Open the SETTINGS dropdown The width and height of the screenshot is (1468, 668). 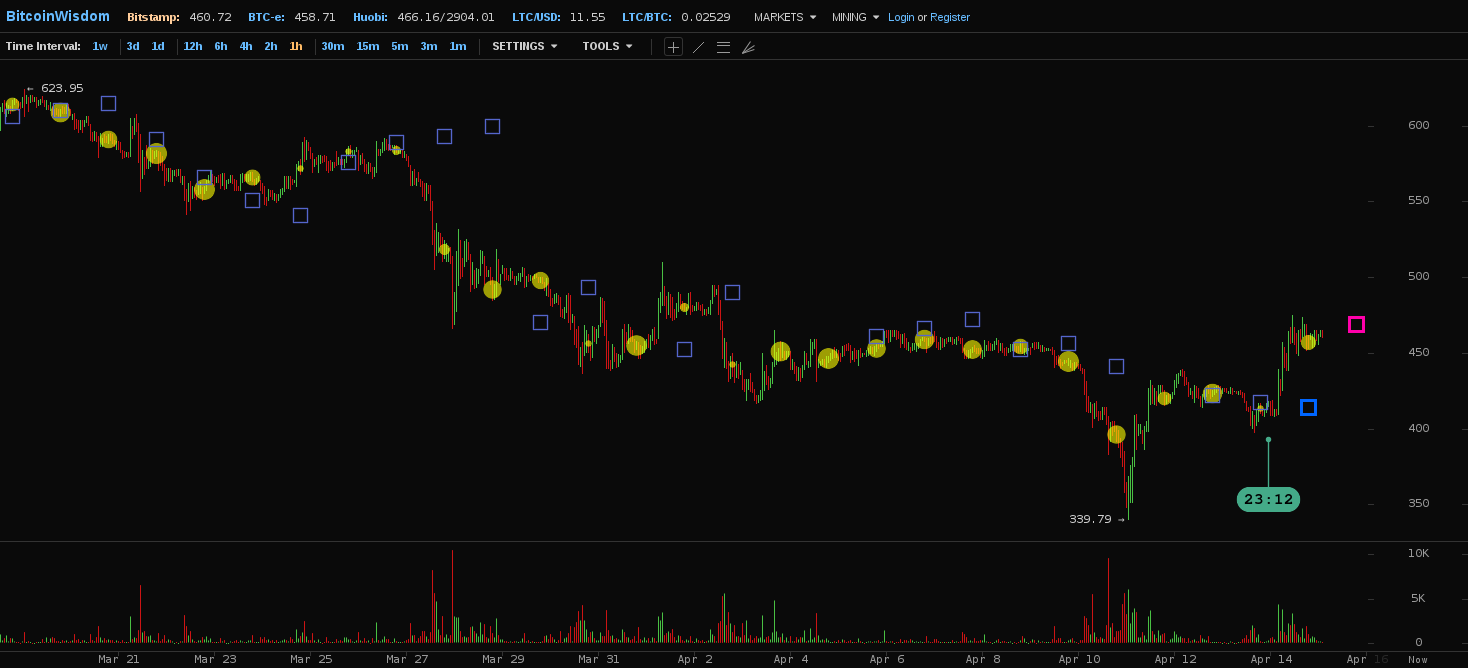(524, 46)
